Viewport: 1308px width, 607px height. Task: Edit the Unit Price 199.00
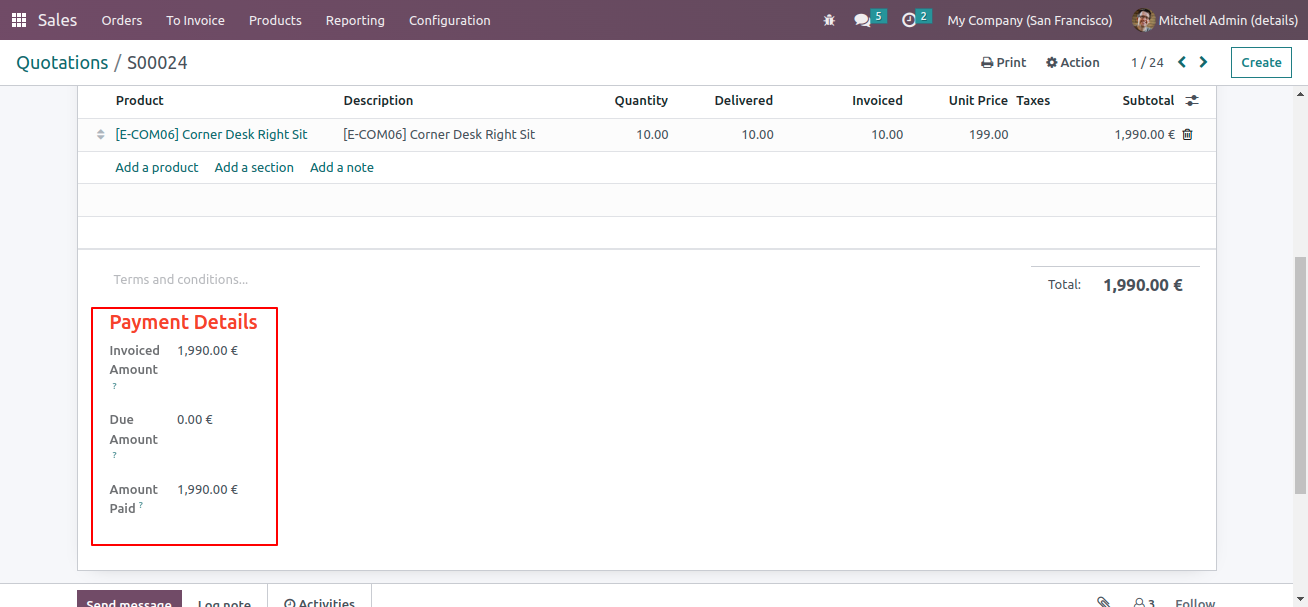[x=989, y=134]
